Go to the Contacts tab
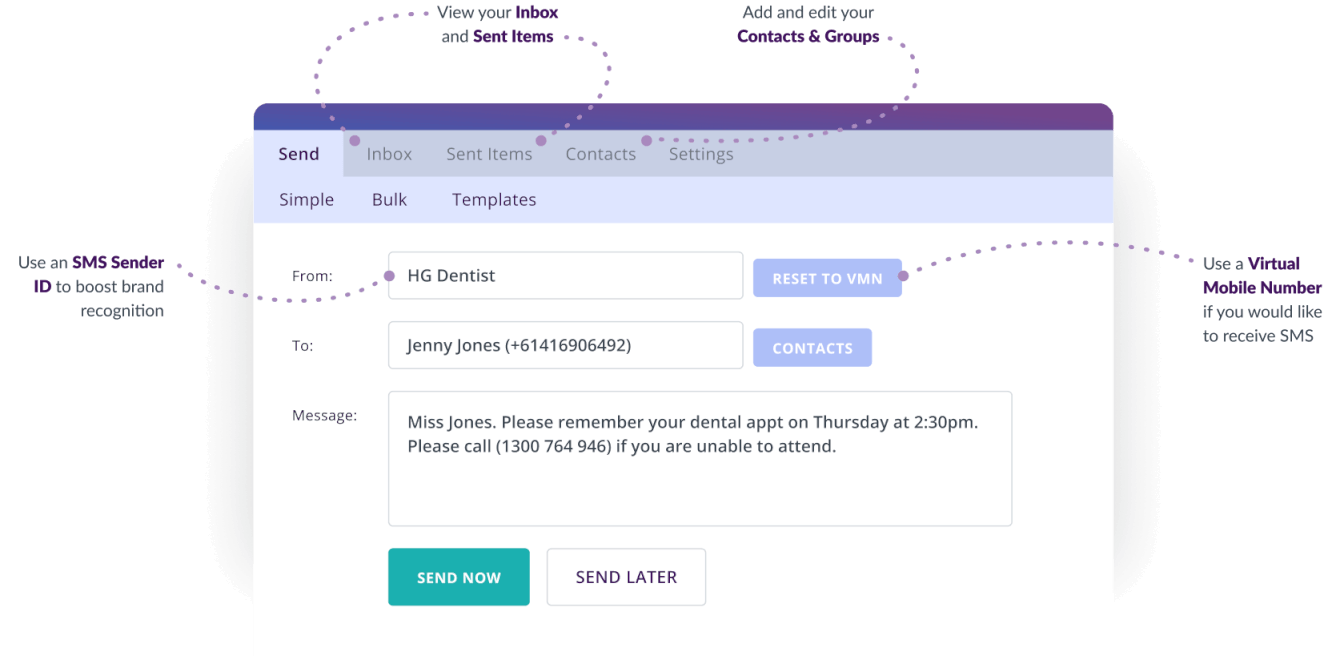1340x656 pixels. (x=600, y=154)
